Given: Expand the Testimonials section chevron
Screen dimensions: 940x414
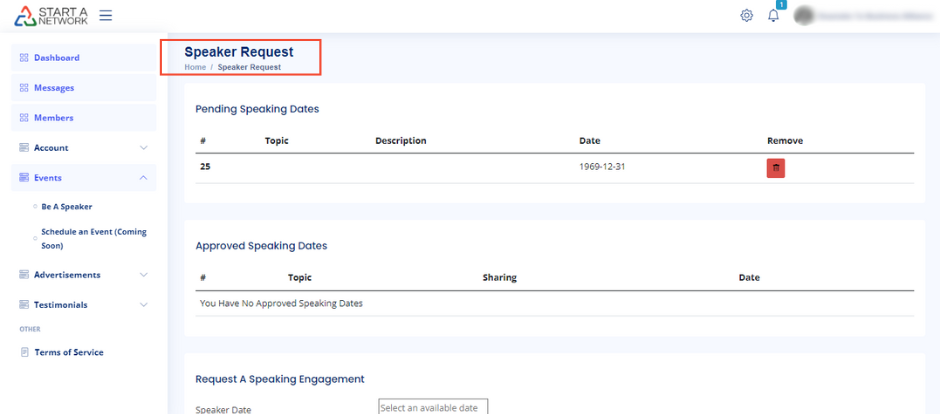Looking at the screenshot, I should [x=143, y=305].
